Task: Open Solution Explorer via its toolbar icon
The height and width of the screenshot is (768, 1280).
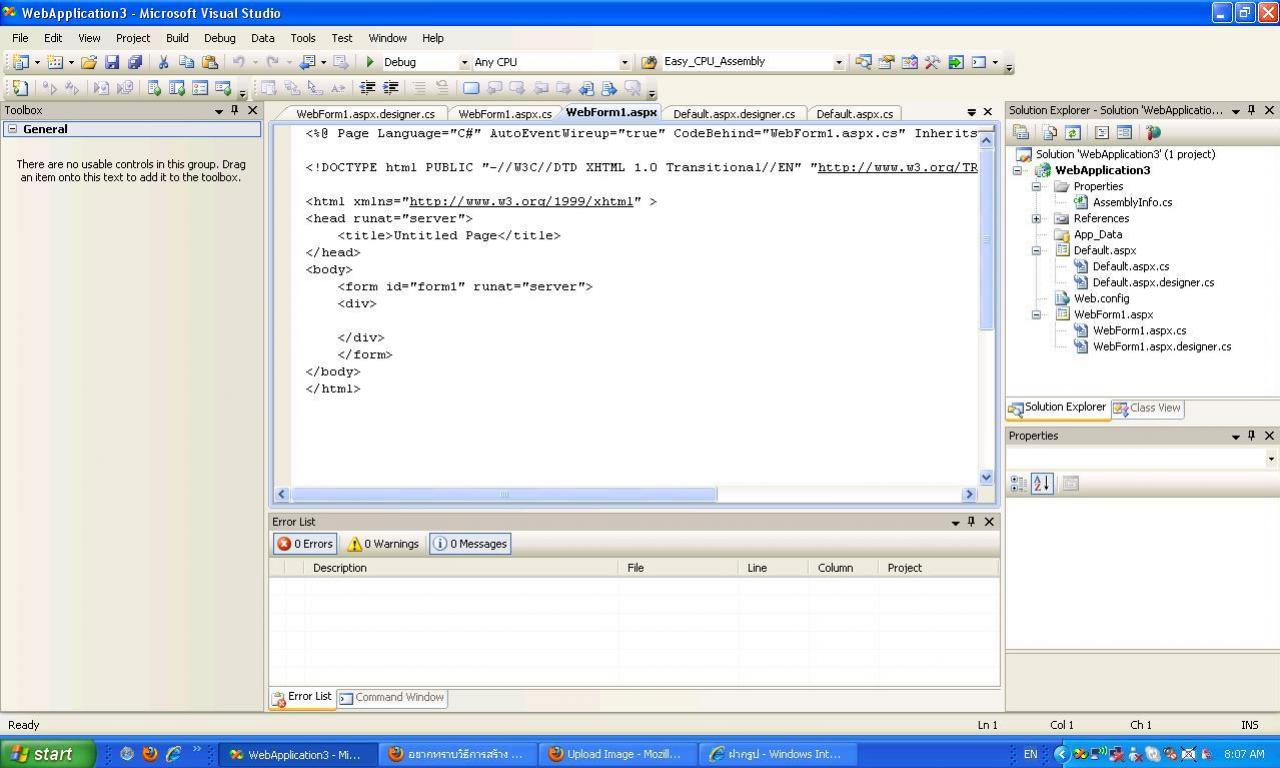Action: coord(863,62)
